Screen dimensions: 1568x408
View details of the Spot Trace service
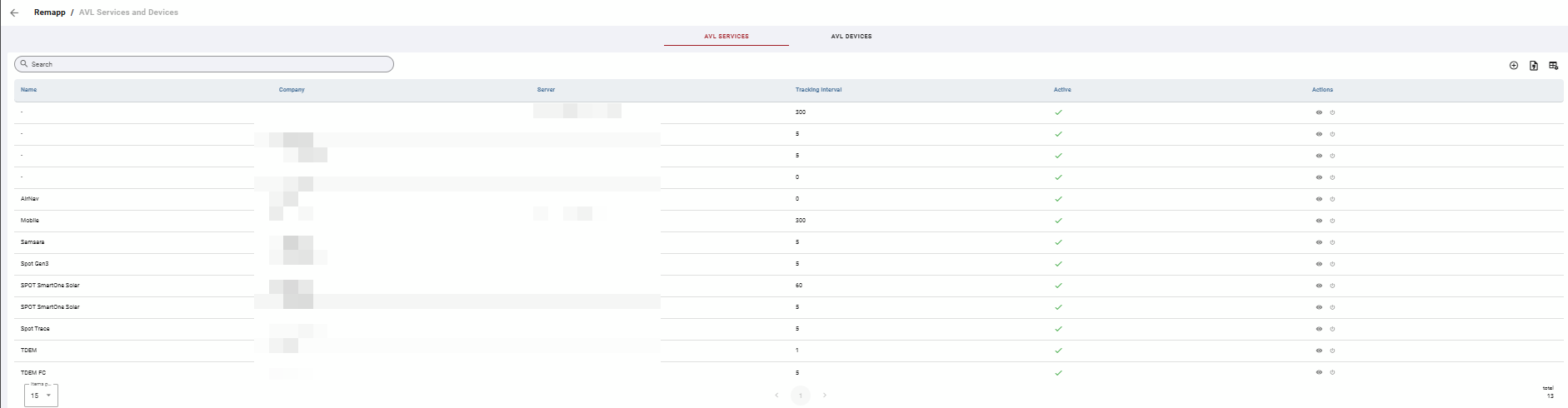tap(1319, 329)
